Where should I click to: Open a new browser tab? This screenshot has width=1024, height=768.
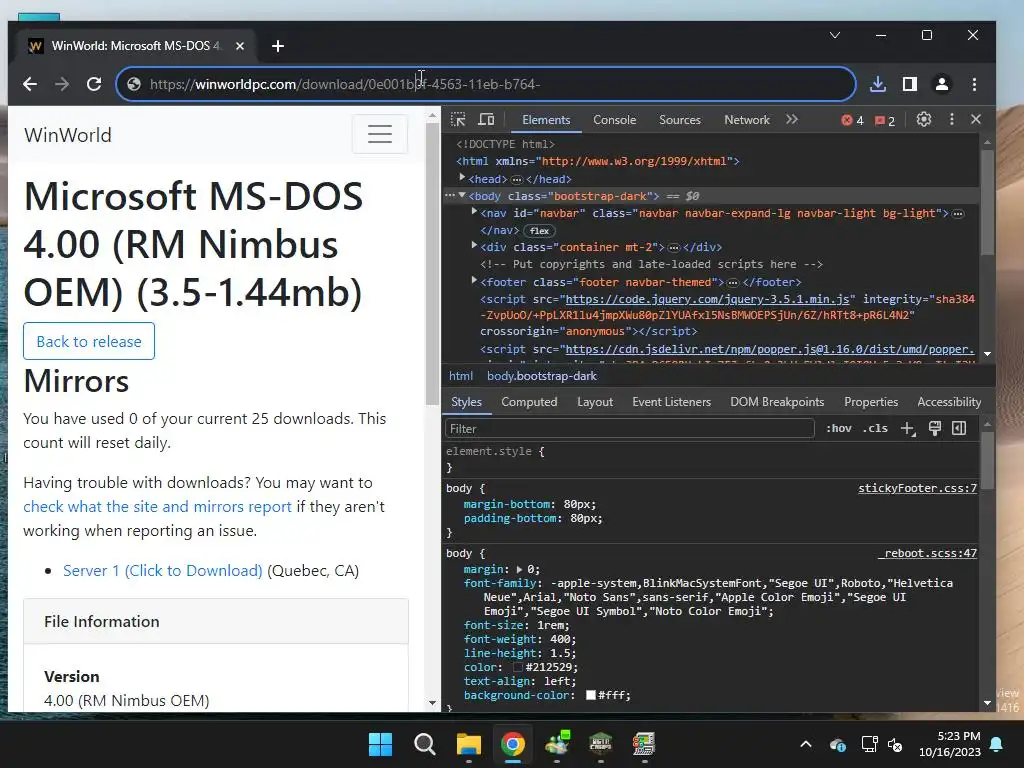click(x=278, y=46)
